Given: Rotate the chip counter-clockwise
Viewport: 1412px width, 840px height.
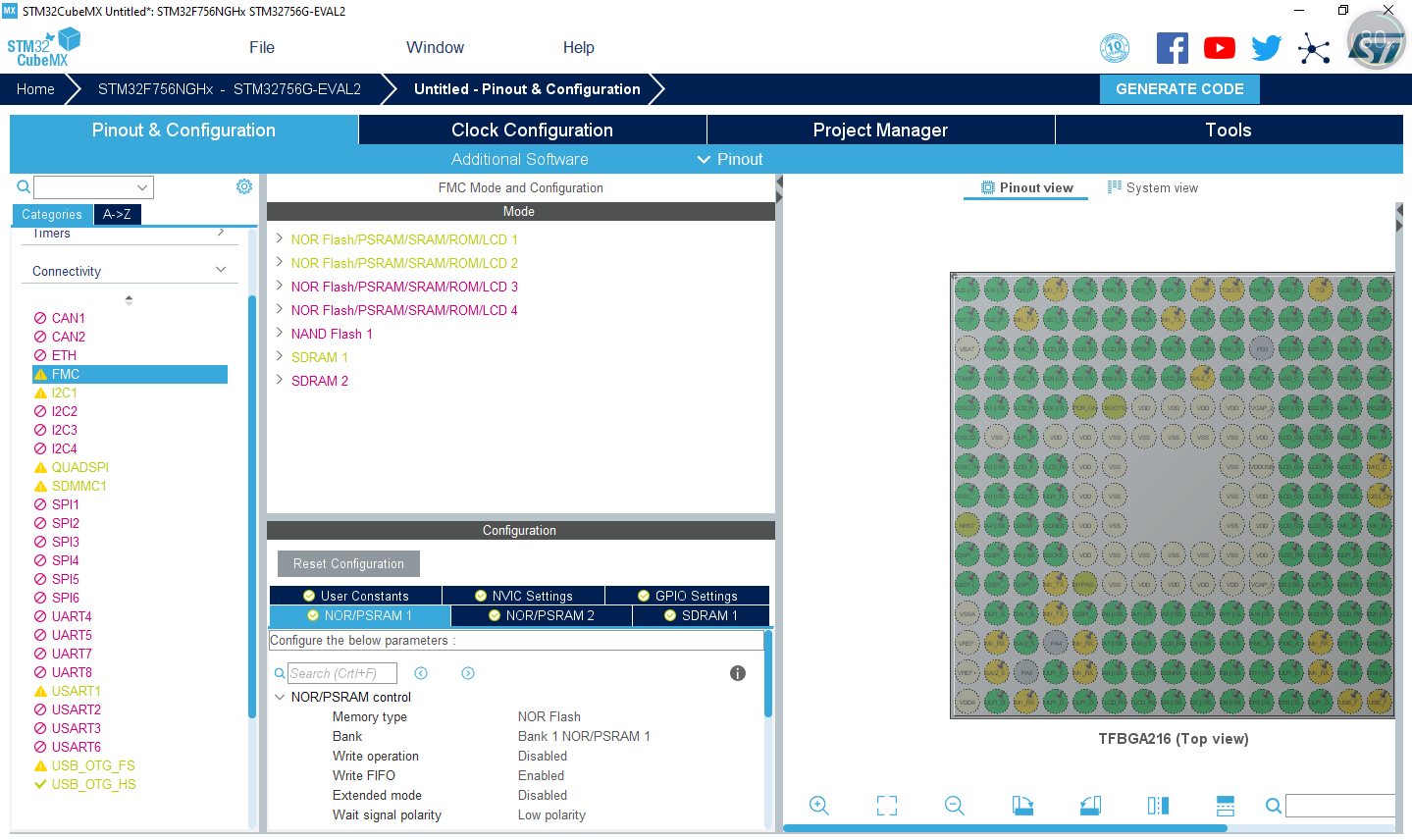Looking at the screenshot, I should click(1090, 806).
